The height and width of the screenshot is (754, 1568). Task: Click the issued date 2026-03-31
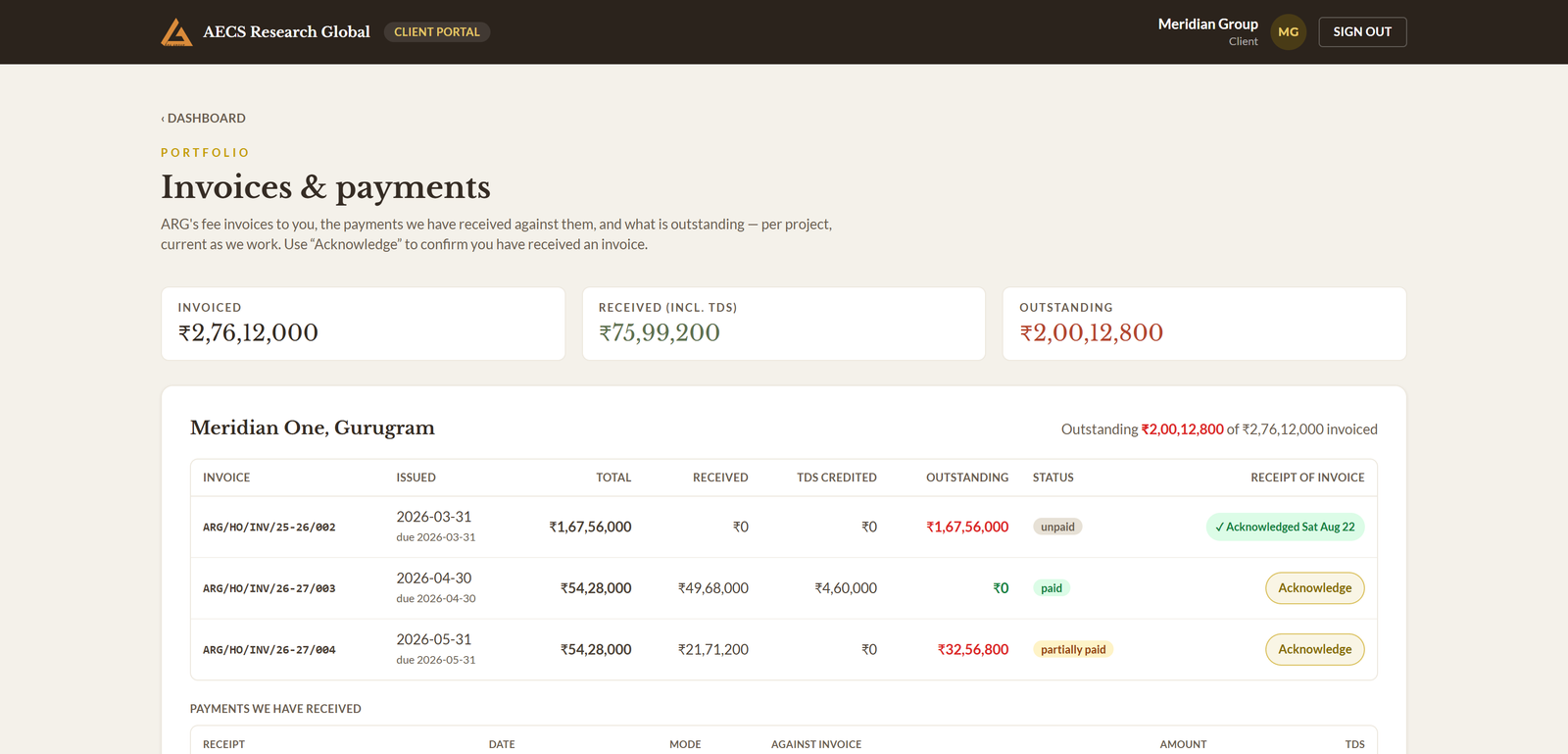tap(434, 517)
